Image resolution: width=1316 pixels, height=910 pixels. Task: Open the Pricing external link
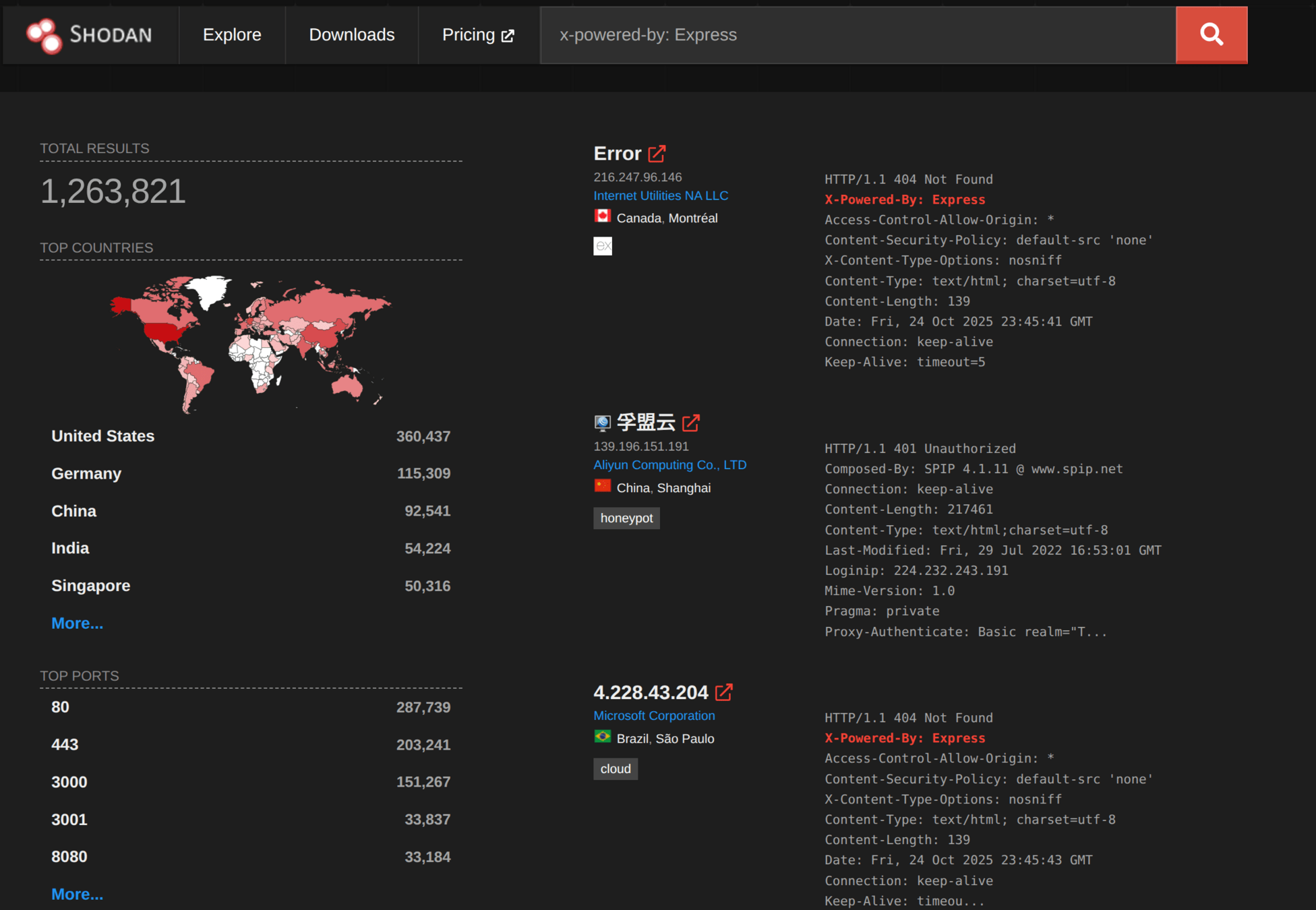click(478, 35)
